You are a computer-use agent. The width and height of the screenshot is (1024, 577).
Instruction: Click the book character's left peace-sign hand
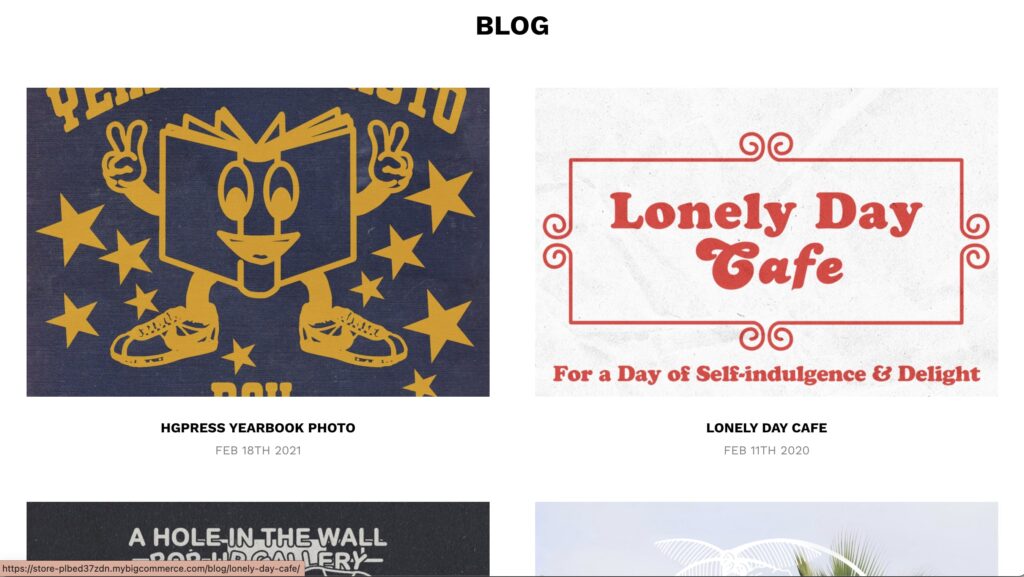click(x=126, y=155)
